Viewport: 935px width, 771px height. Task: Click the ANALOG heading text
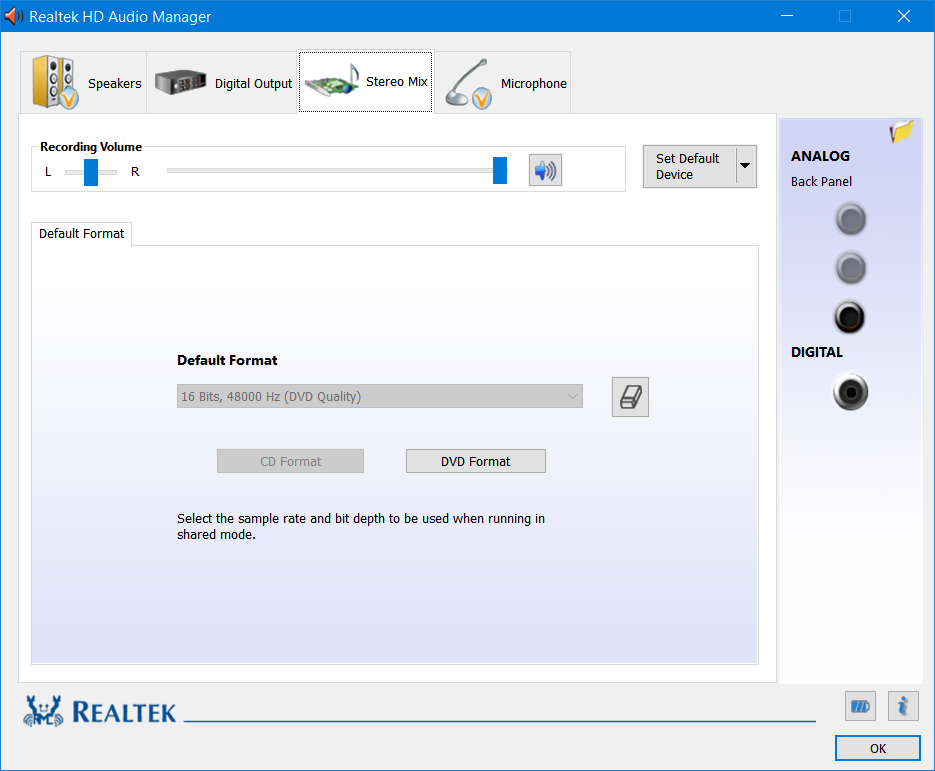(x=820, y=156)
